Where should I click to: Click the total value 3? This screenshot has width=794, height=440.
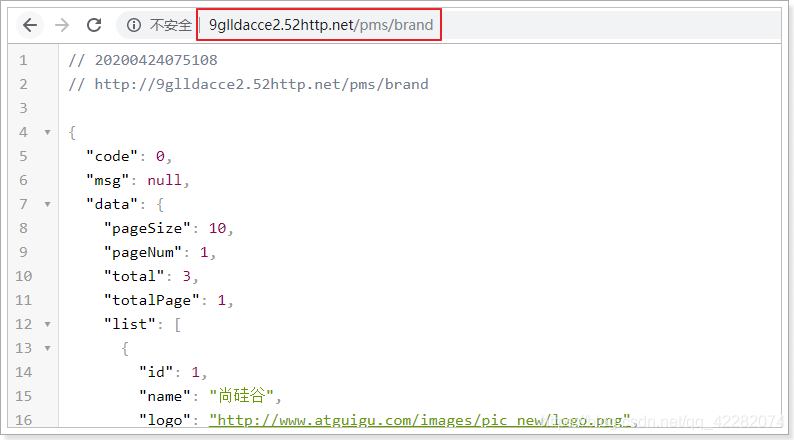click(187, 276)
